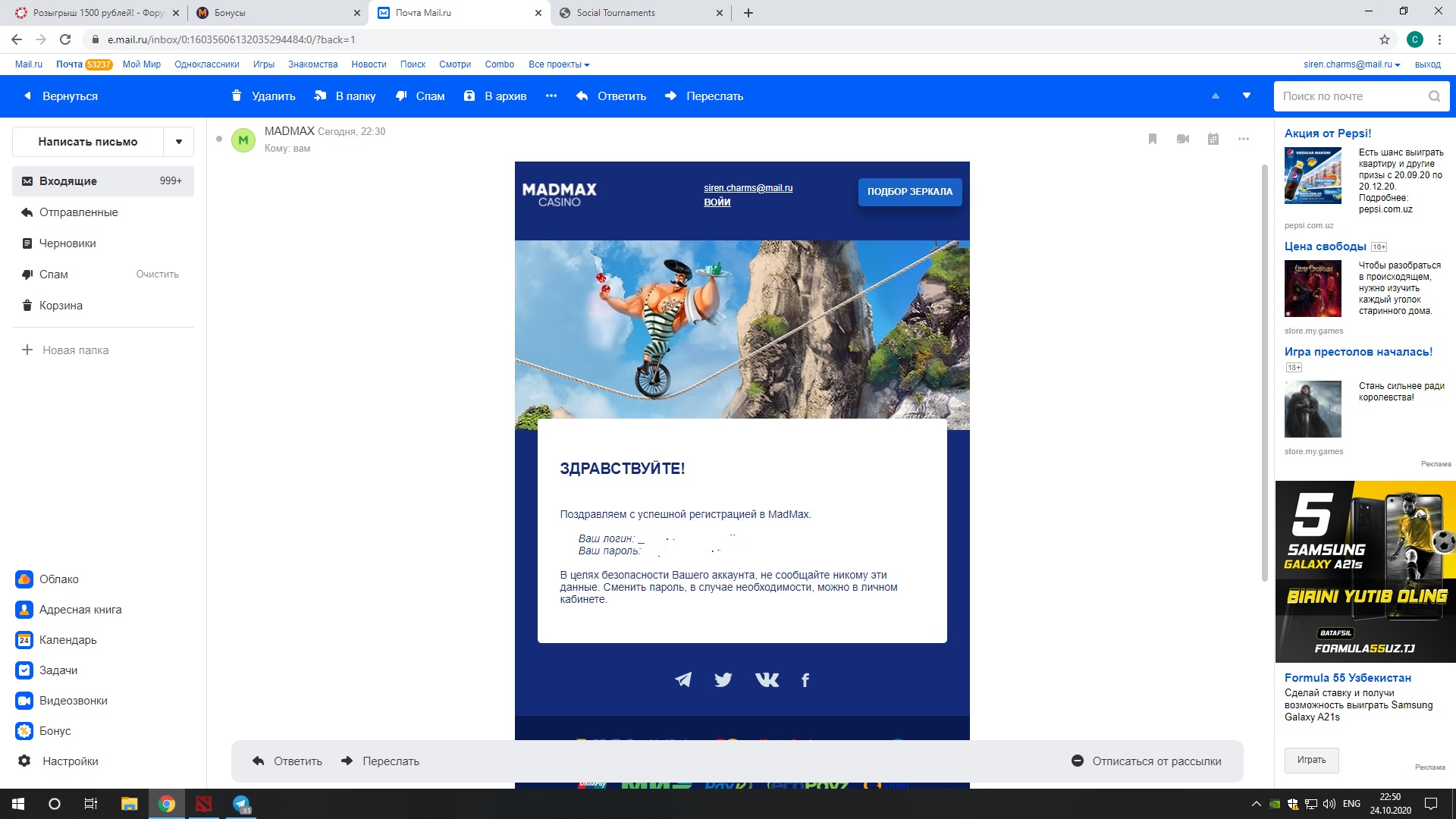Mark the message as Spam (Спам)
The width and height of the screenshot is (1456, 819).
point(420,96)
